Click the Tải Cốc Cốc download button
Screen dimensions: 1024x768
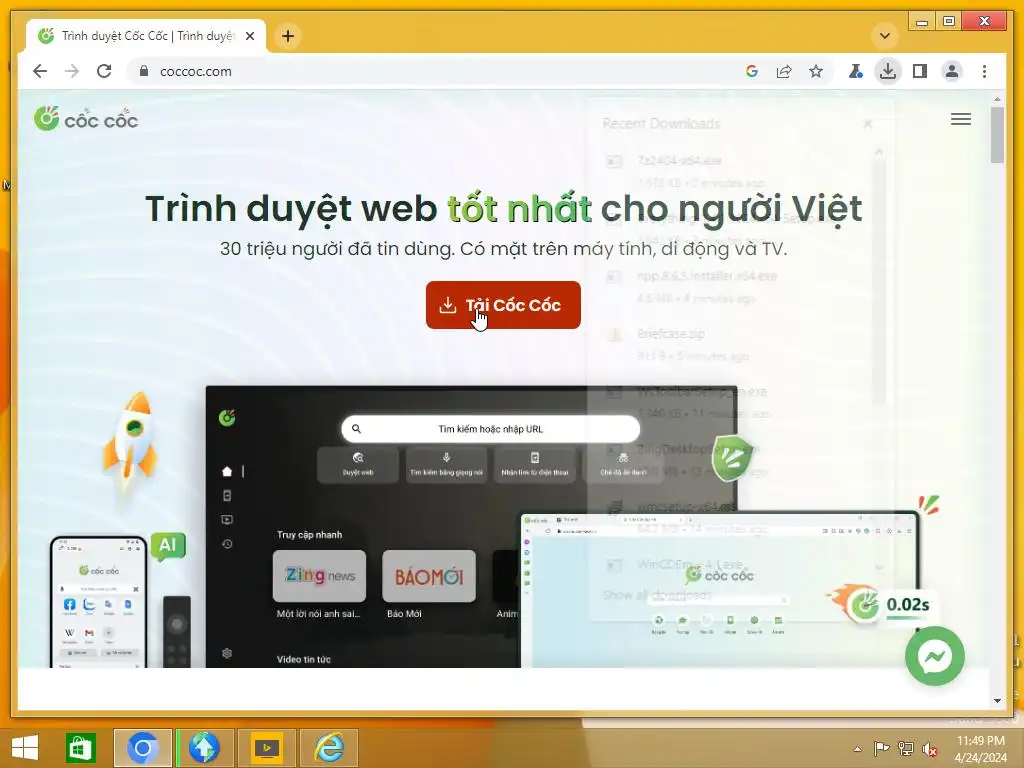tap(503, 305)
